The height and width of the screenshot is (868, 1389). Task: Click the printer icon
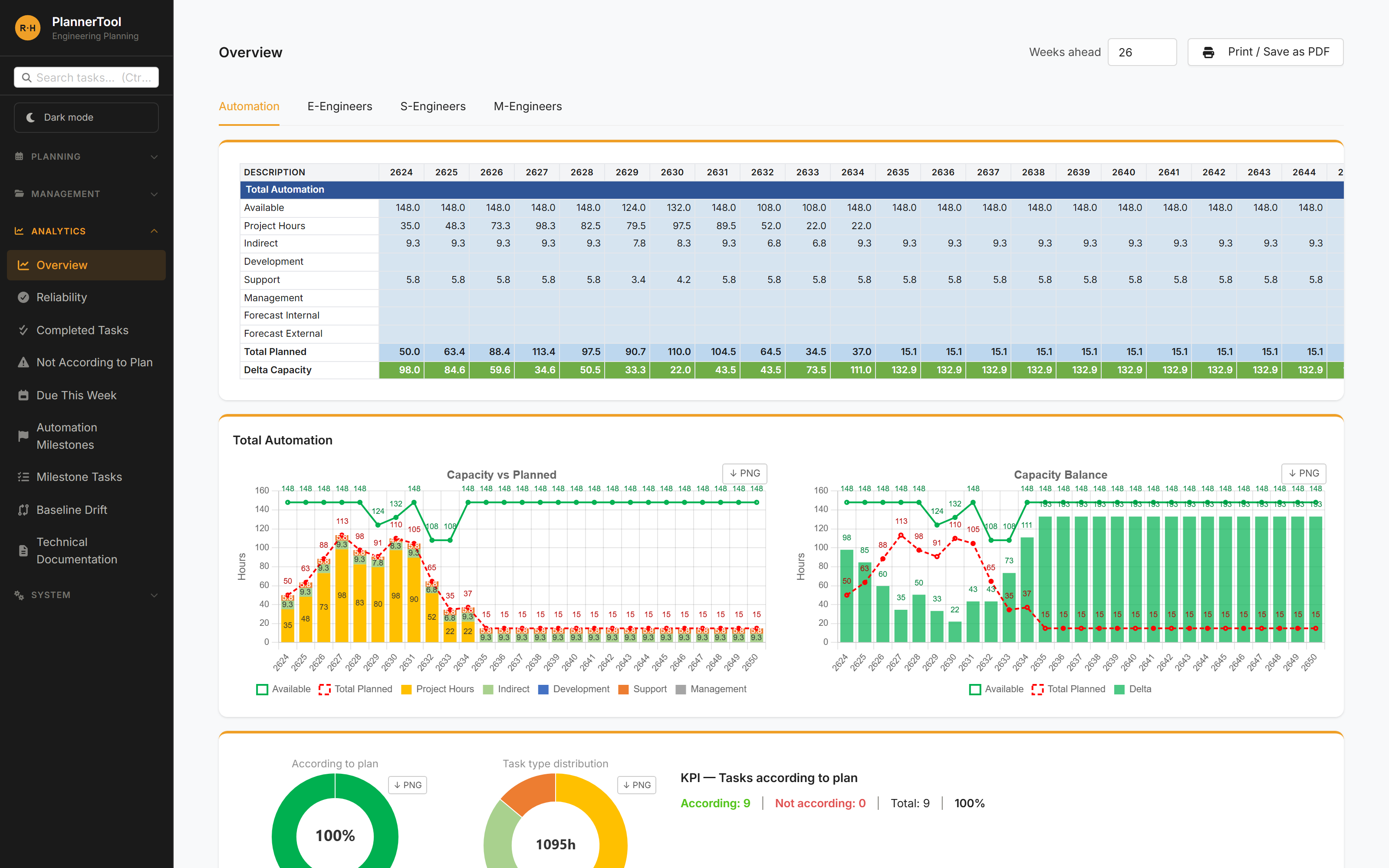tap(1208, 52)
